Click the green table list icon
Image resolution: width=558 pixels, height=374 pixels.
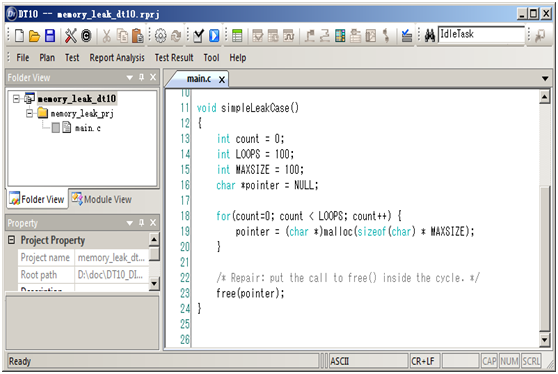(x=237, y=36)
